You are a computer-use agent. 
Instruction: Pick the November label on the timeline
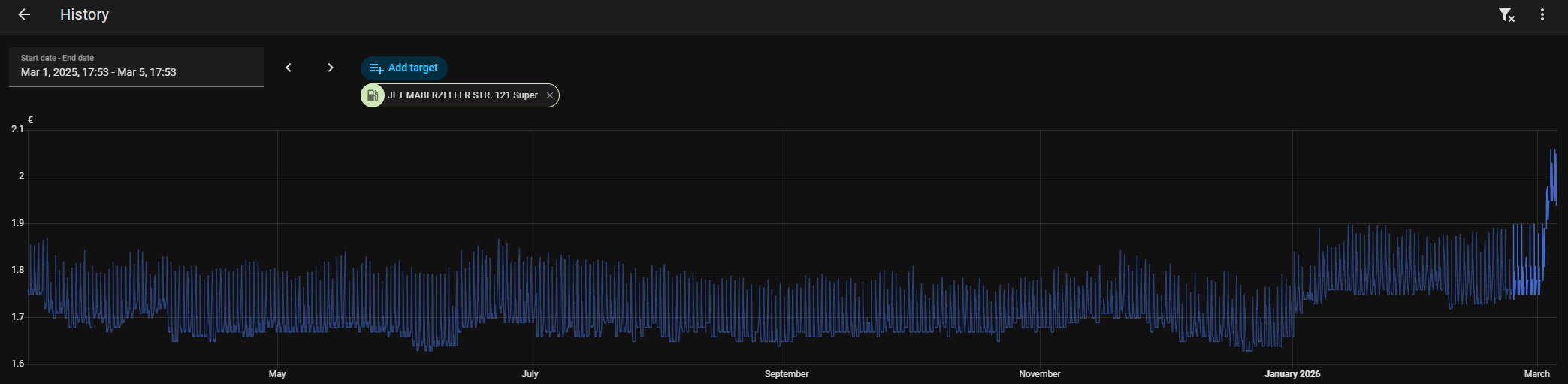pyautogui.click(x=1039, y=373)
